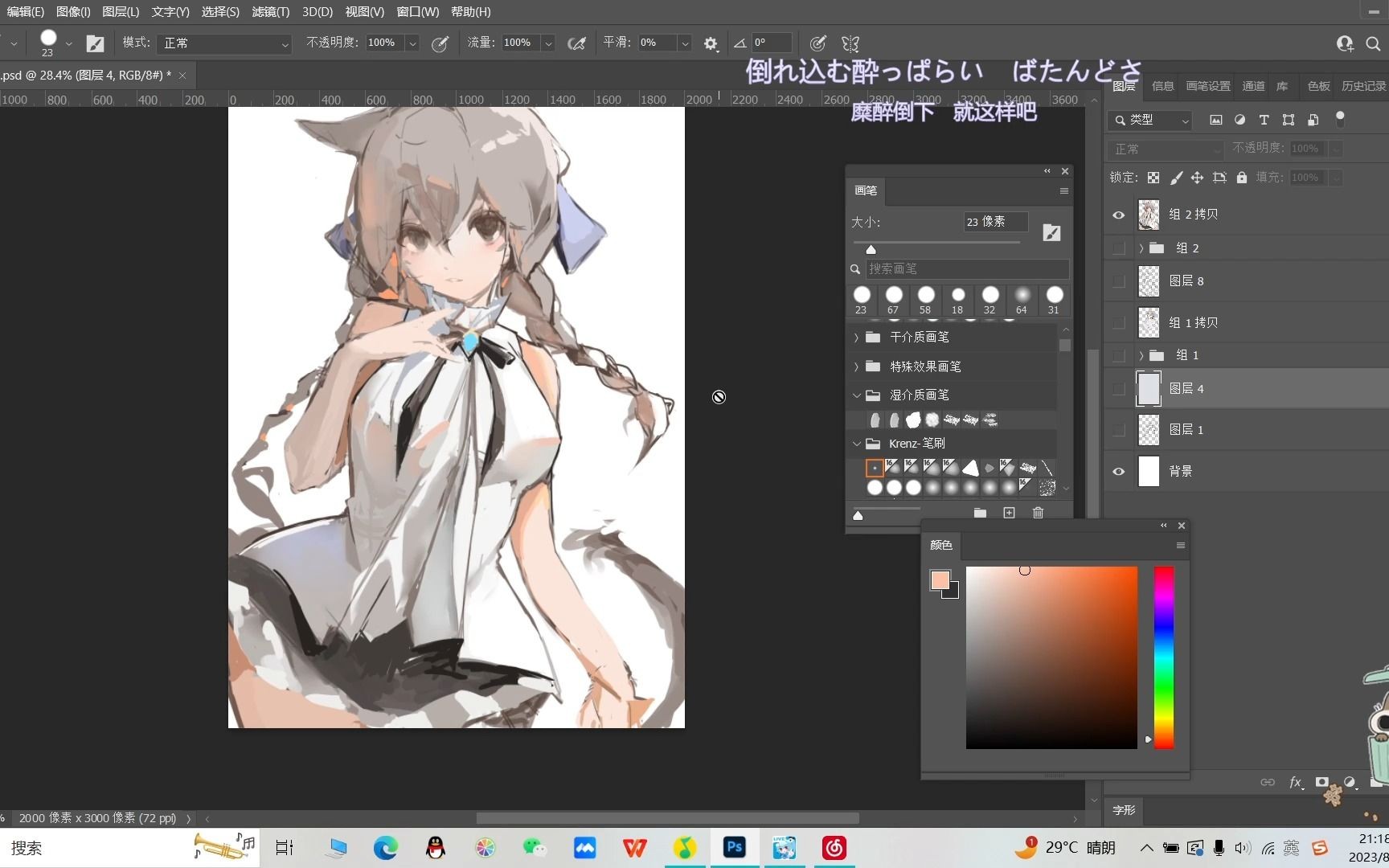This screenshot has height=868, width=1389.
Task: Show the 组 2 group layer
Action: (x=1118, y=248)
